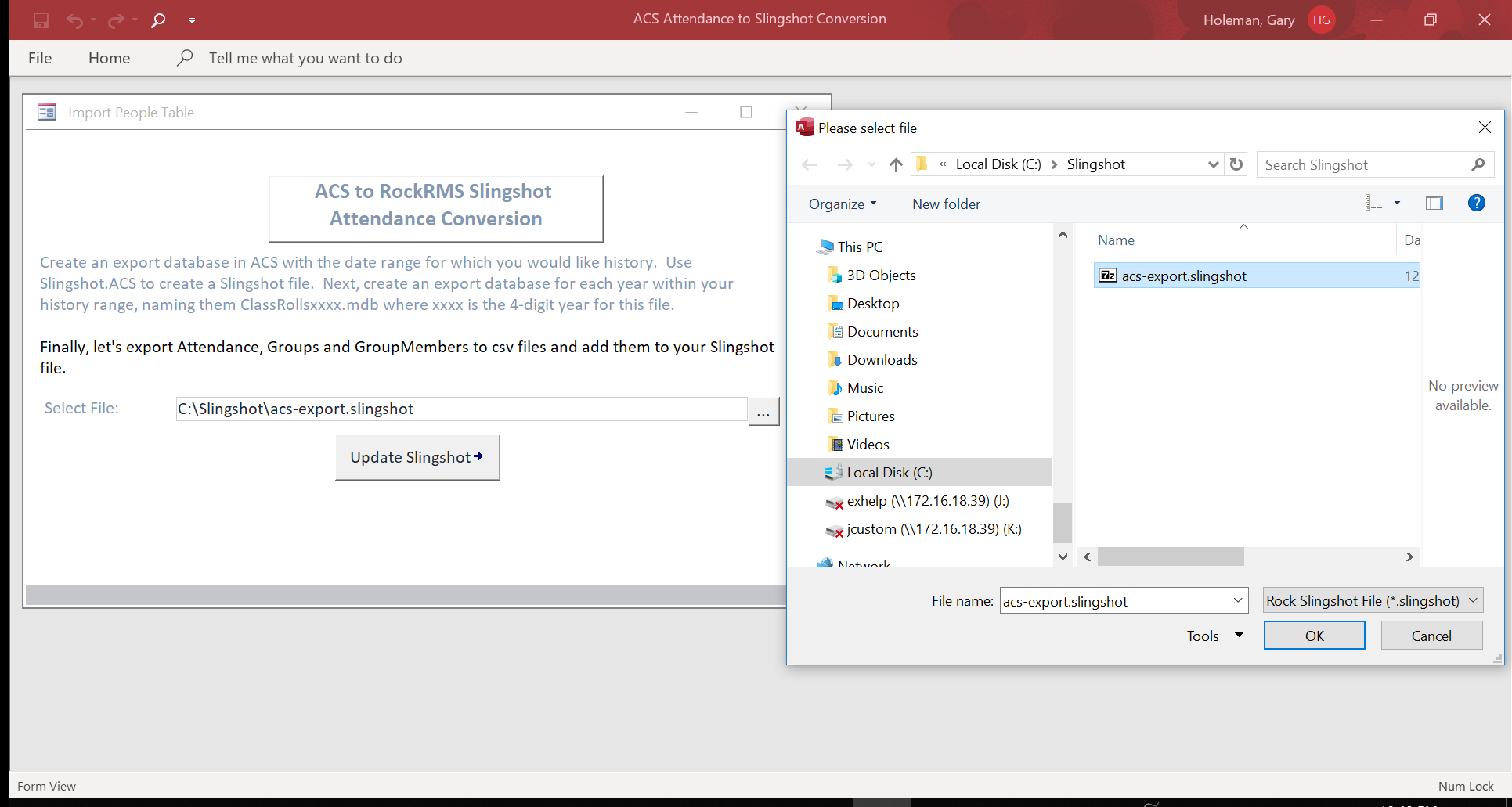Click the Refresh icon in file dialog
The image size is (1512, 807).
(1236, 164)
